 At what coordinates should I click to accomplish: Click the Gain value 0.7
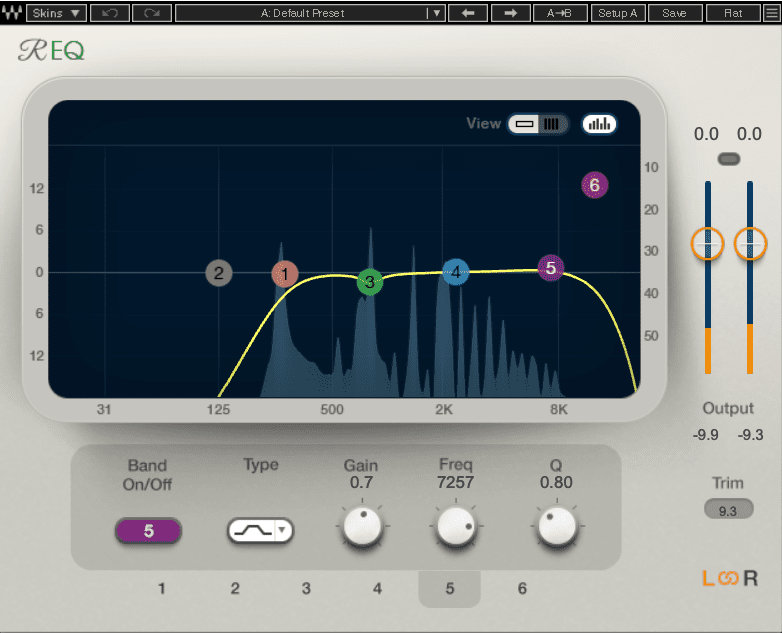point(361,482)
